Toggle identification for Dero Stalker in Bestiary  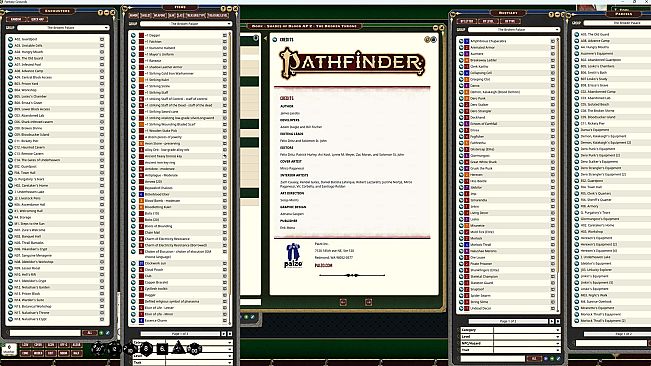click(x=553, y=105)
